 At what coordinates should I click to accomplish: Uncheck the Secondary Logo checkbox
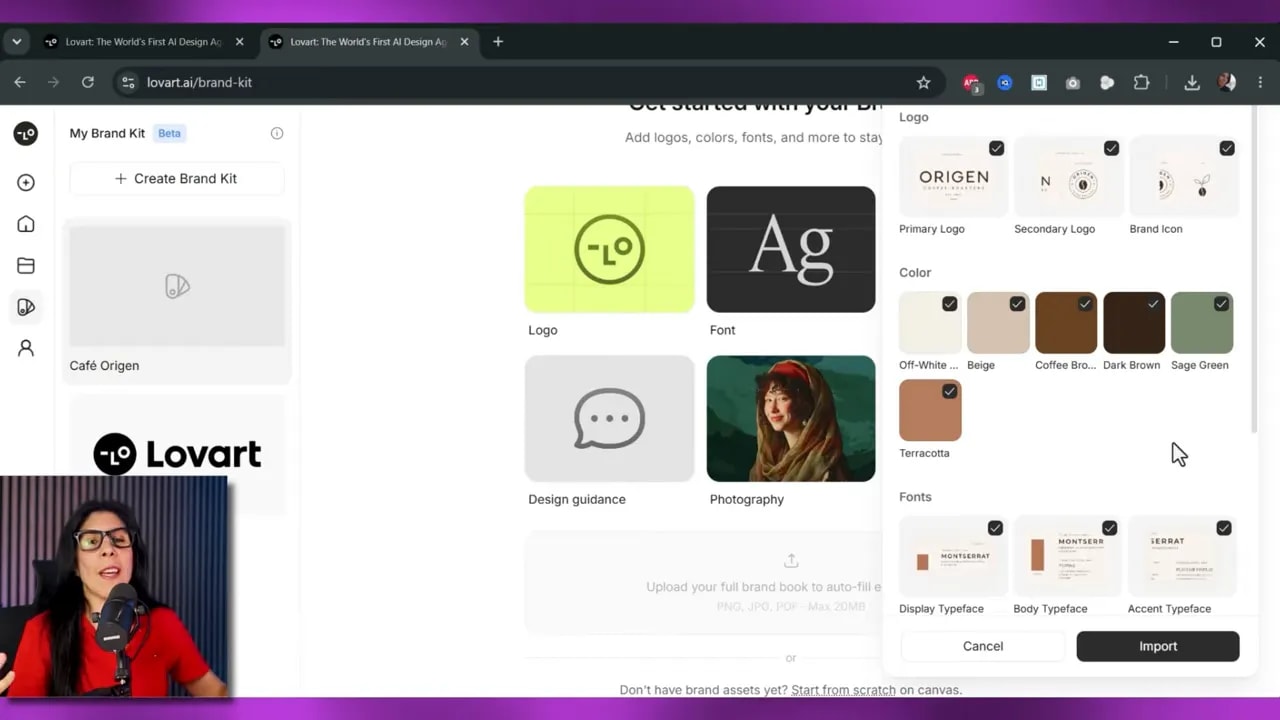coord(1111,148)
